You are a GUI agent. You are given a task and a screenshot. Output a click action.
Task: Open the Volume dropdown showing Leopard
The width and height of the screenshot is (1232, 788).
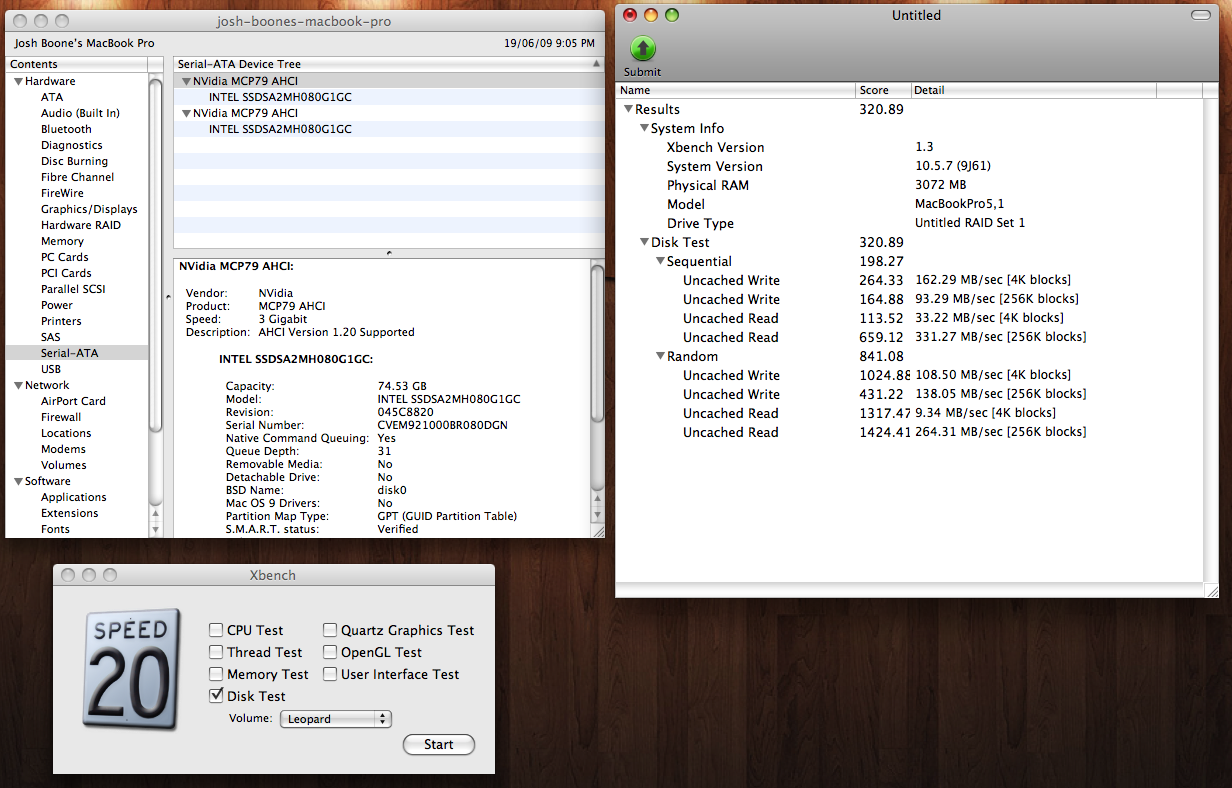(x=335, y=719)
